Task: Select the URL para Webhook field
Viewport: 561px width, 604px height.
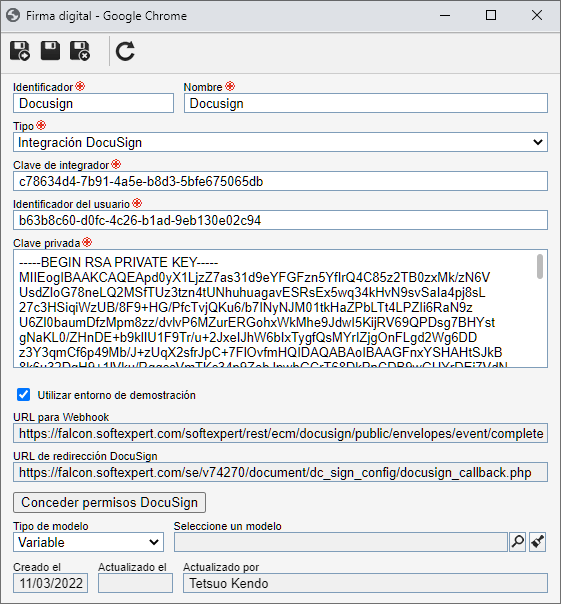Action: [280, 433]
